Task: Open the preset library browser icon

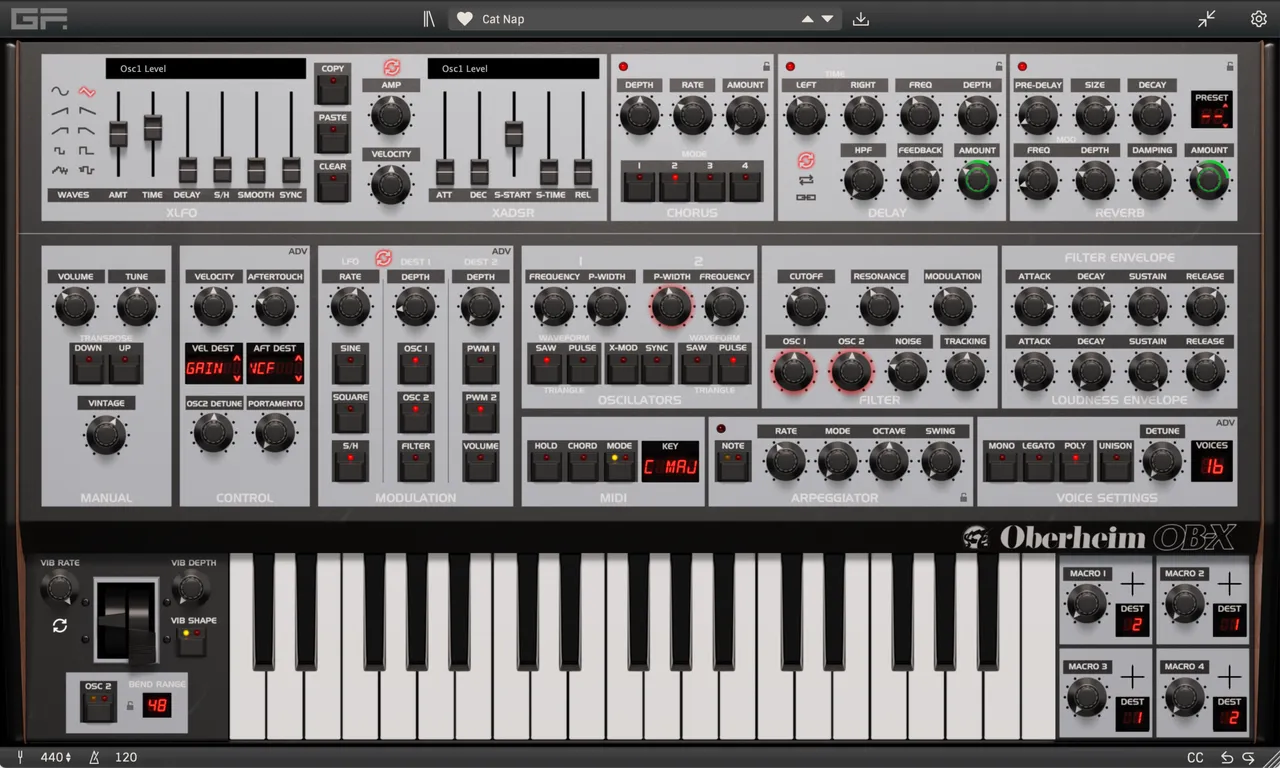Action: pos(428,19)
